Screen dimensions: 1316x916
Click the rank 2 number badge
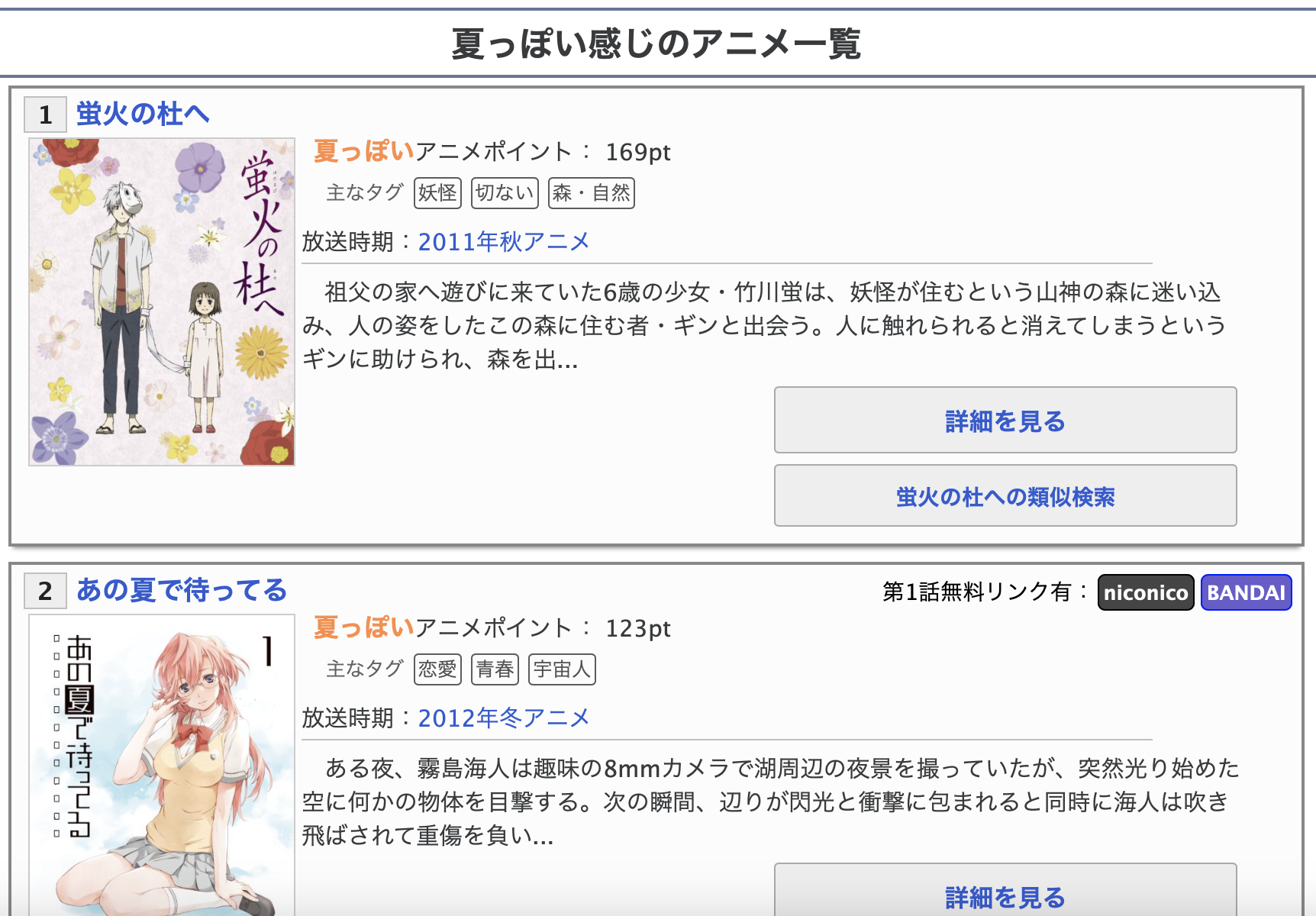coord(46,591)
